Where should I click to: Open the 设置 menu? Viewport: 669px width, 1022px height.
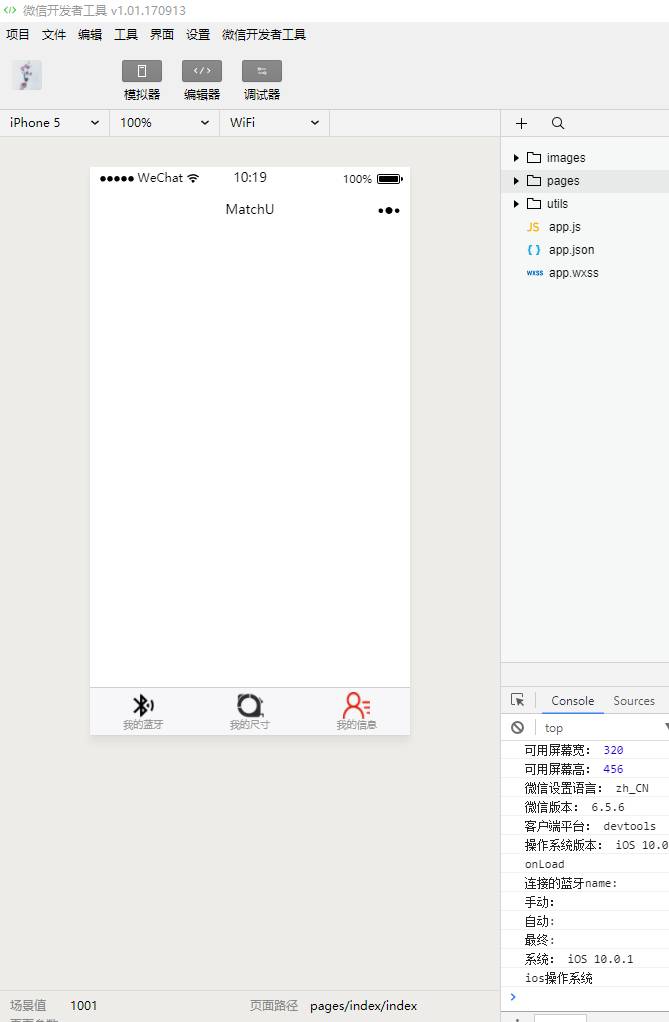point(198,35)
